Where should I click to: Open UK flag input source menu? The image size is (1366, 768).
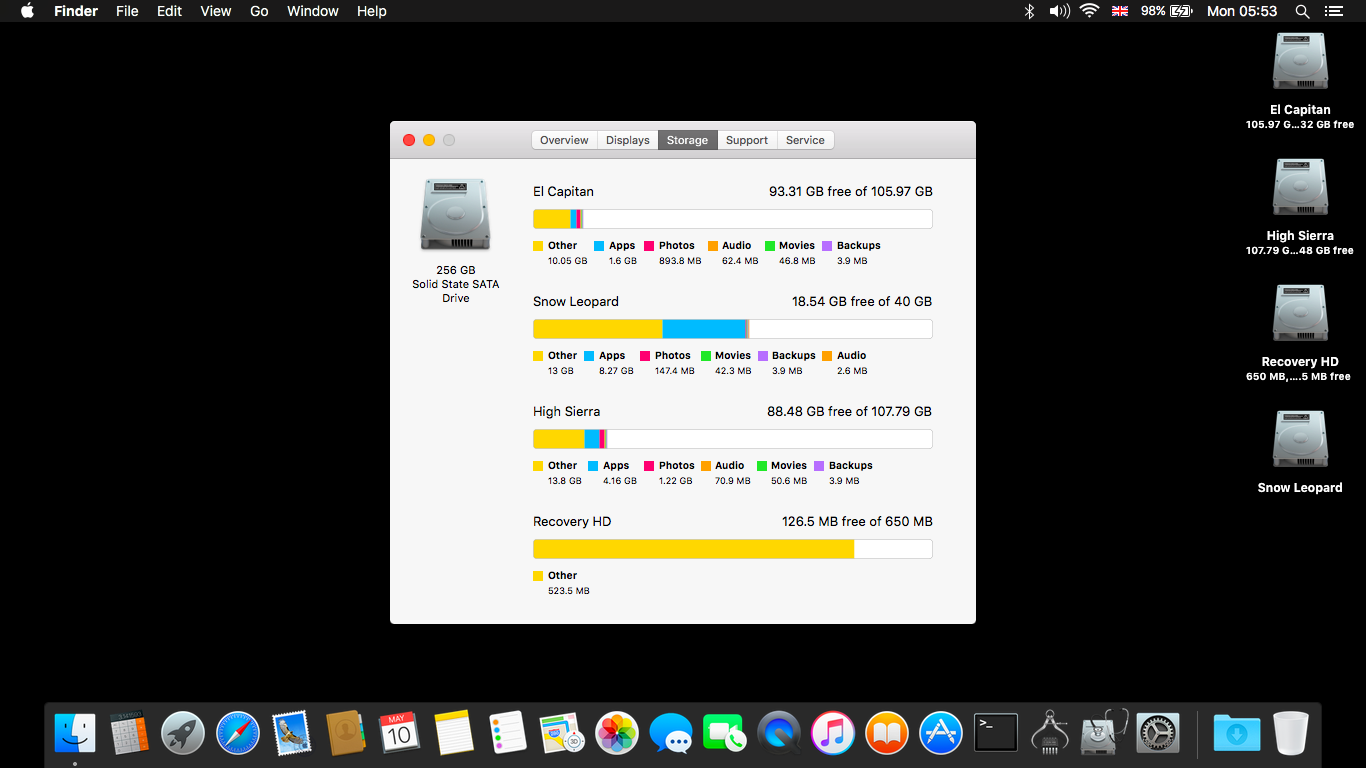(1121, 11)
